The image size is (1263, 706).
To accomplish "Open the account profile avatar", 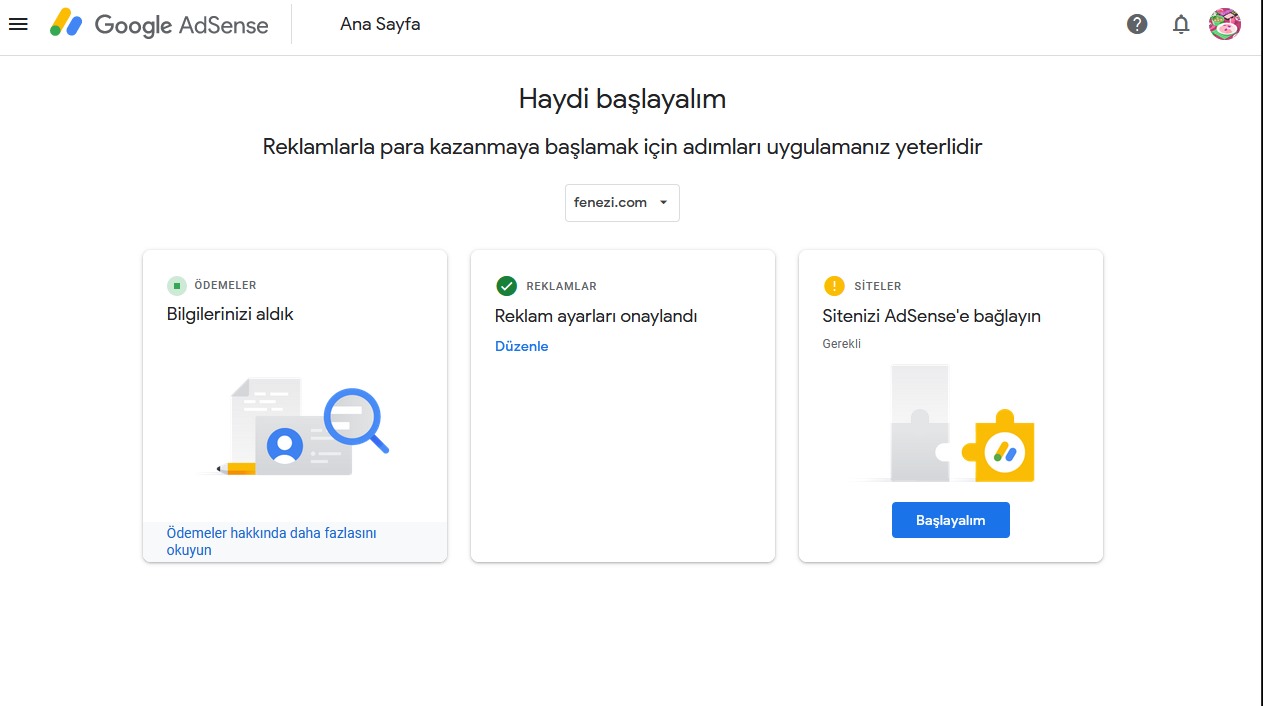I will click(x=1225, y=24).
